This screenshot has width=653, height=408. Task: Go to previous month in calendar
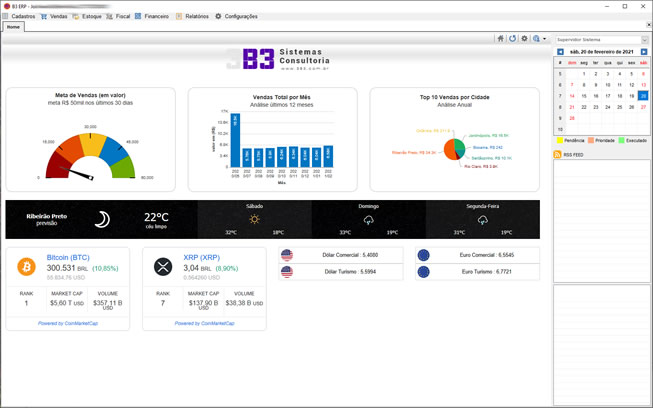[x=560, y=52]
